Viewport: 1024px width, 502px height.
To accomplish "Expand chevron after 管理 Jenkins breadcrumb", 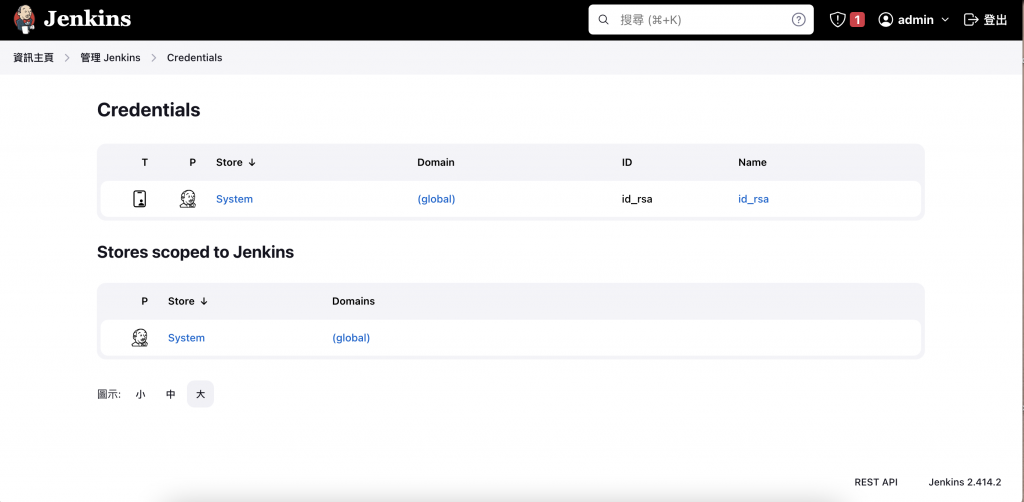I will coord(154,57).
